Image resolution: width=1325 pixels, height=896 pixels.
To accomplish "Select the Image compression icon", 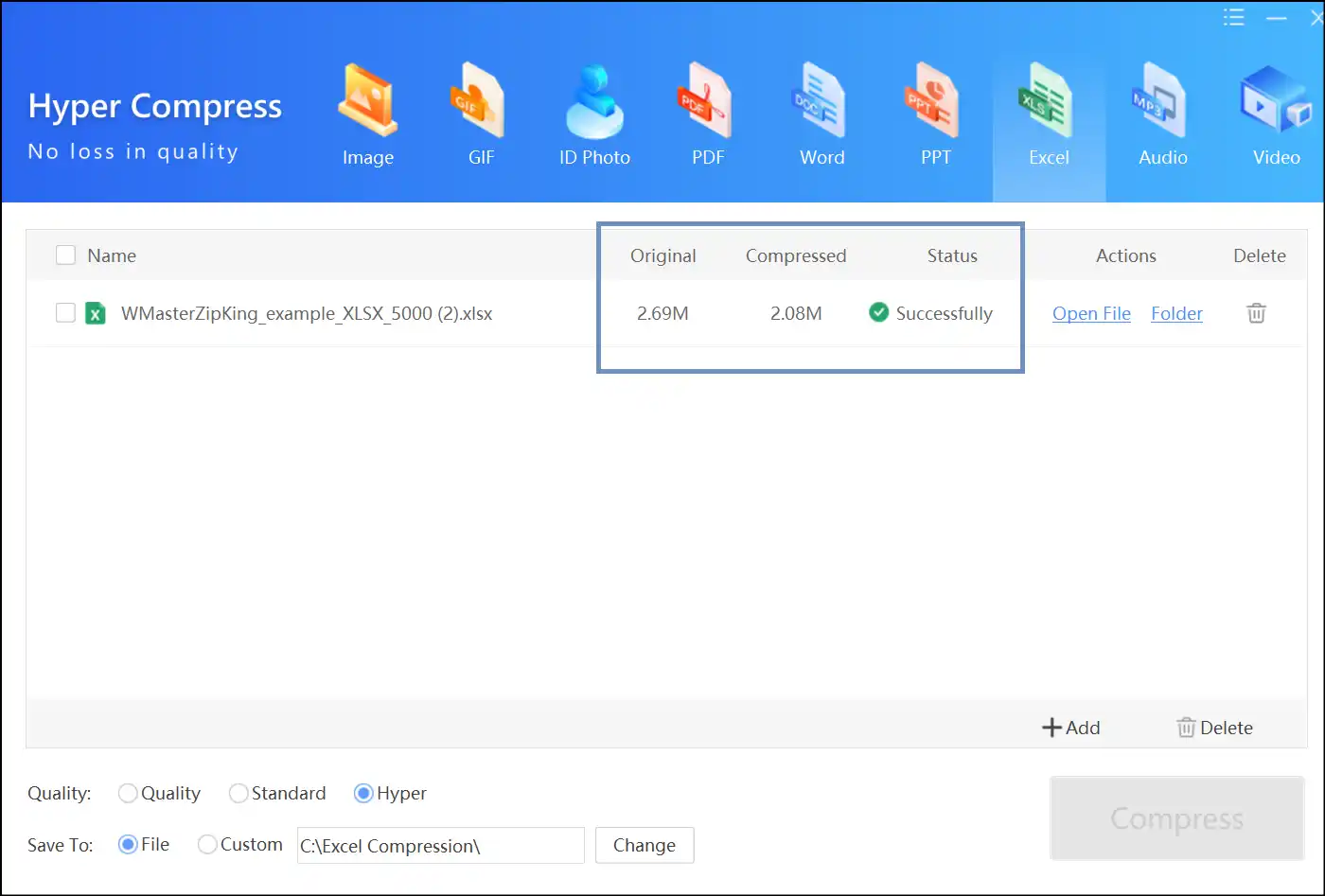I will 367,100.
